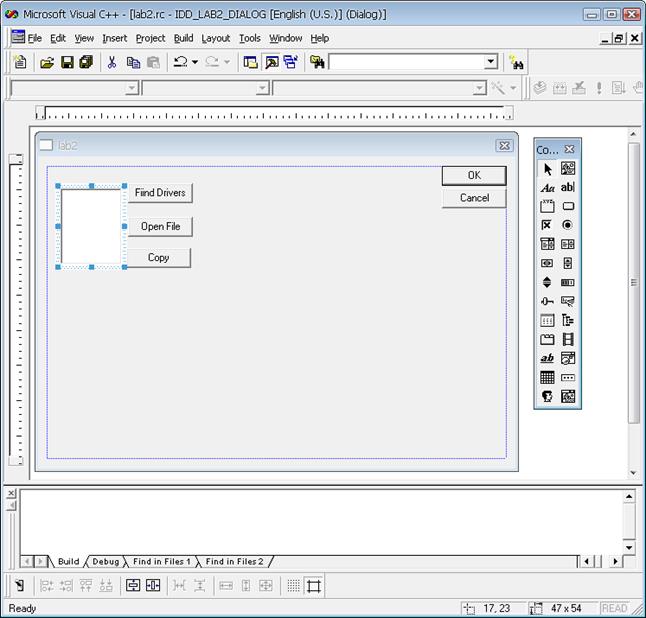The height and width of the screenshot is (618, 646).
Task: Select the Button control tool in palette
Action: pyautogui.click(x=568, y=206)
